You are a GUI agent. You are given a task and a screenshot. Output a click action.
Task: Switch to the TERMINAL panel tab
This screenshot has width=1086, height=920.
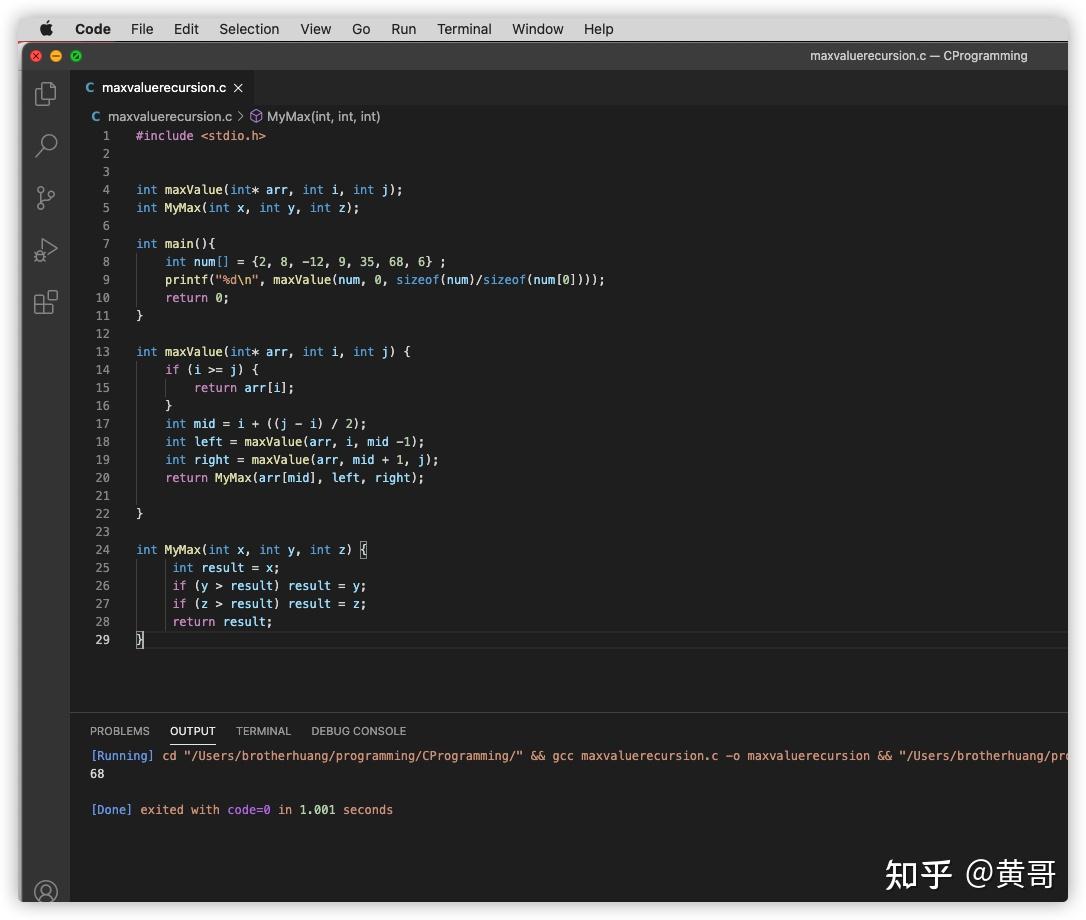263,732
